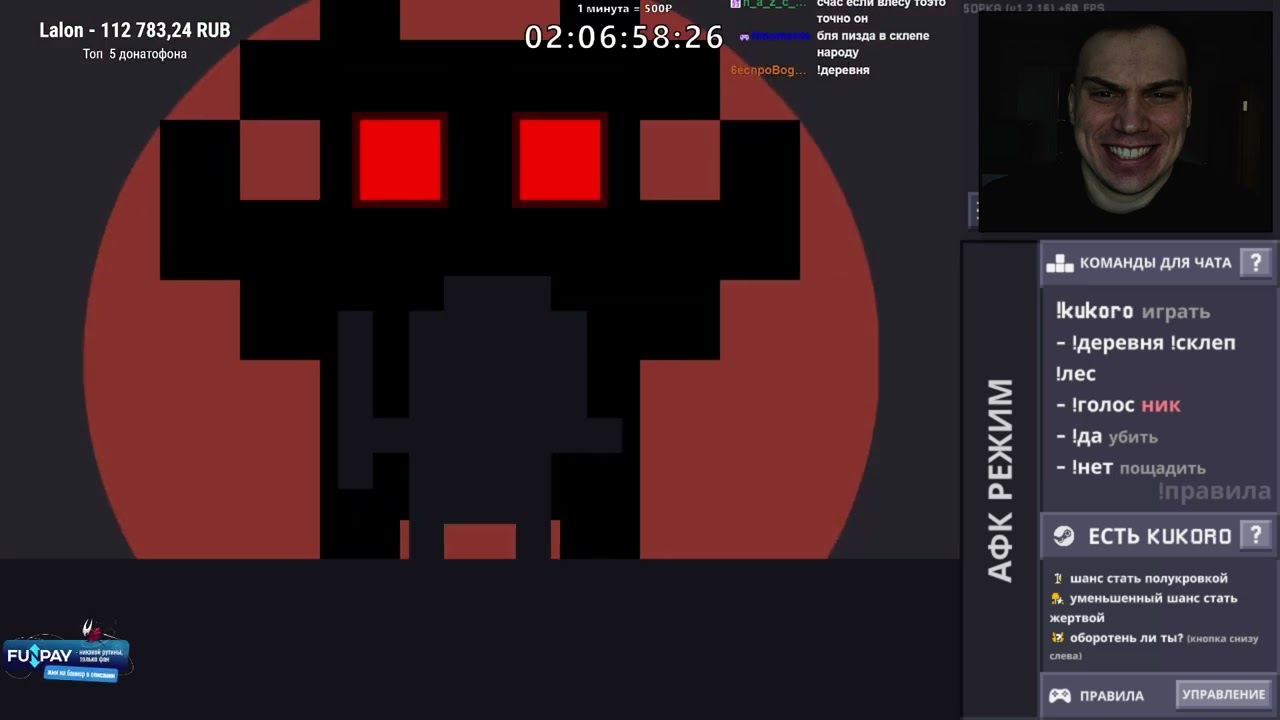This screenshot has height=720, width=1280.
Task: Click the question mark beside ЕСТЬ KUKORO
Action: point(1255,535)
